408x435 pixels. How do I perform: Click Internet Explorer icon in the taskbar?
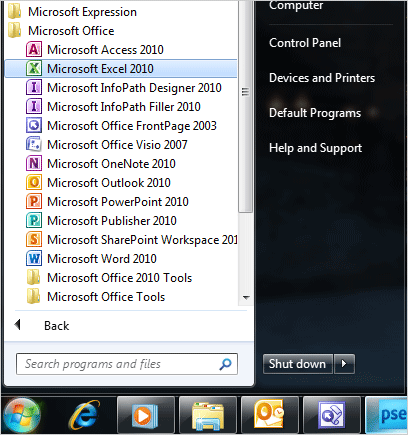coord(84,415)
